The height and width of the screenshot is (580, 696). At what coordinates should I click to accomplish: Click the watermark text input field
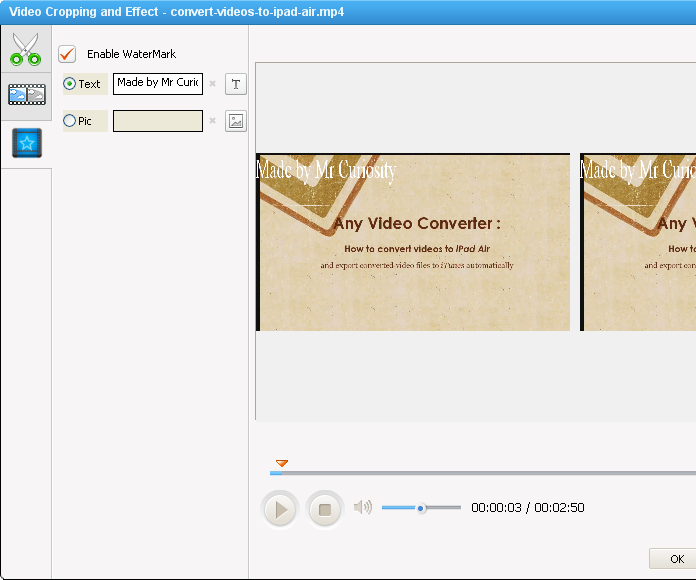[158, 84]
